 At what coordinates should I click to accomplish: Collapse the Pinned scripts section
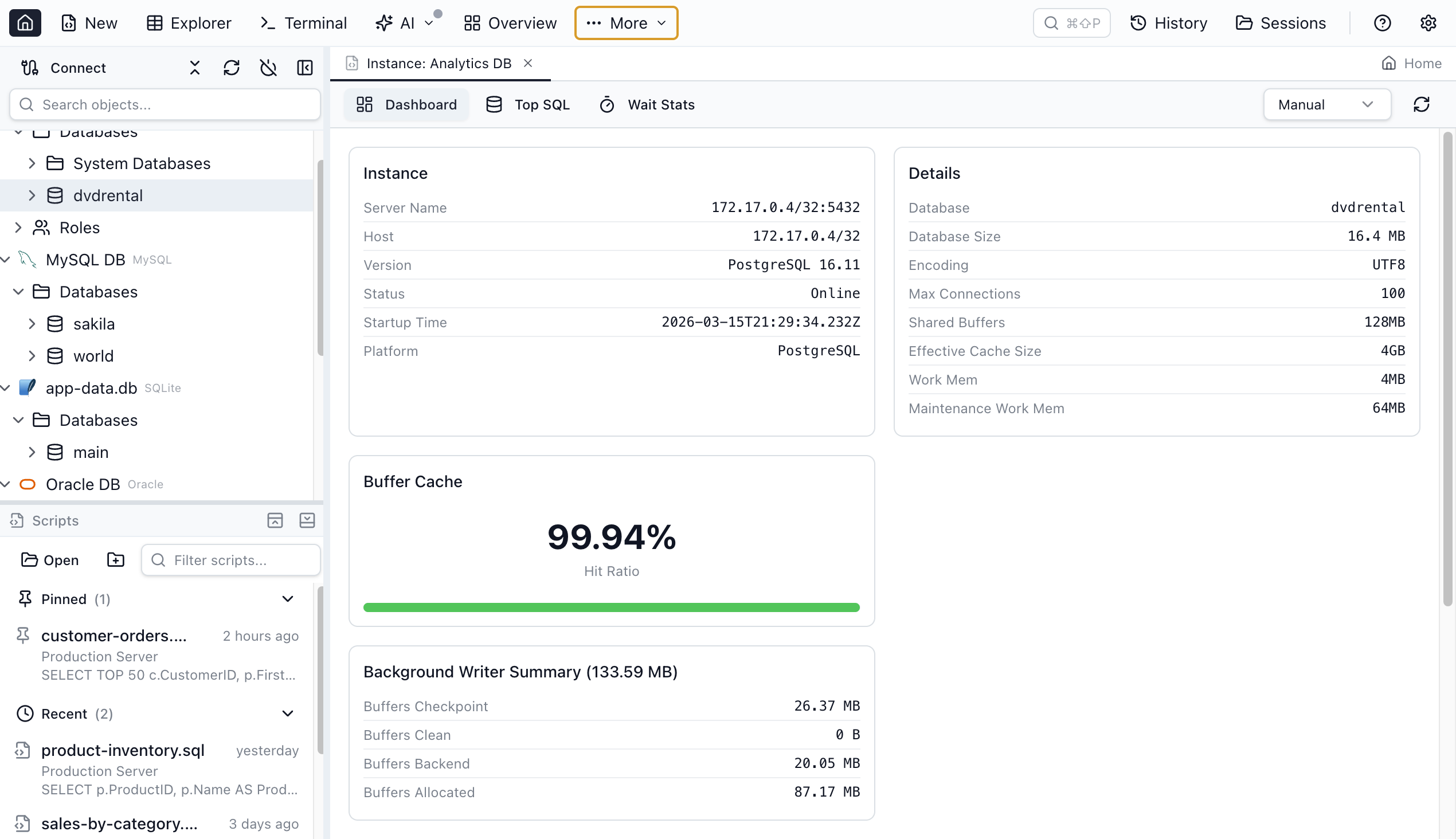click(x=288, y=599)
